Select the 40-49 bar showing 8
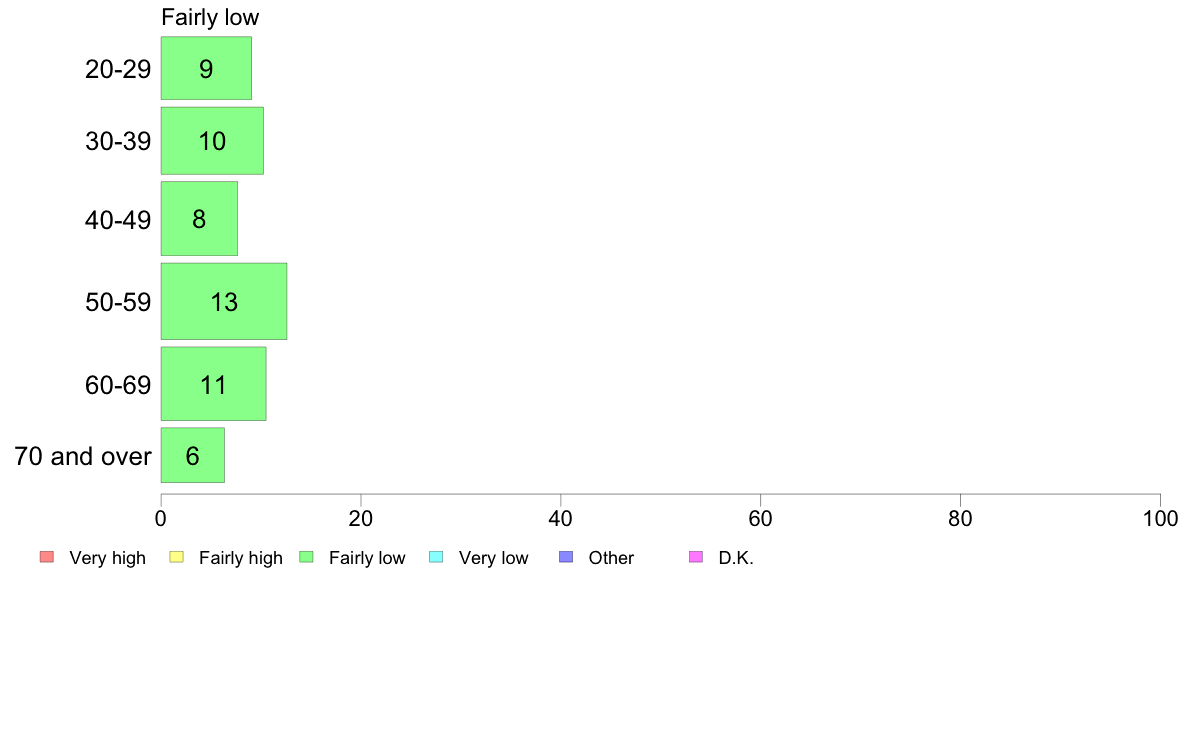This screenshot has width=1188, height=736. pyautogui.click(x=199, y=218)
